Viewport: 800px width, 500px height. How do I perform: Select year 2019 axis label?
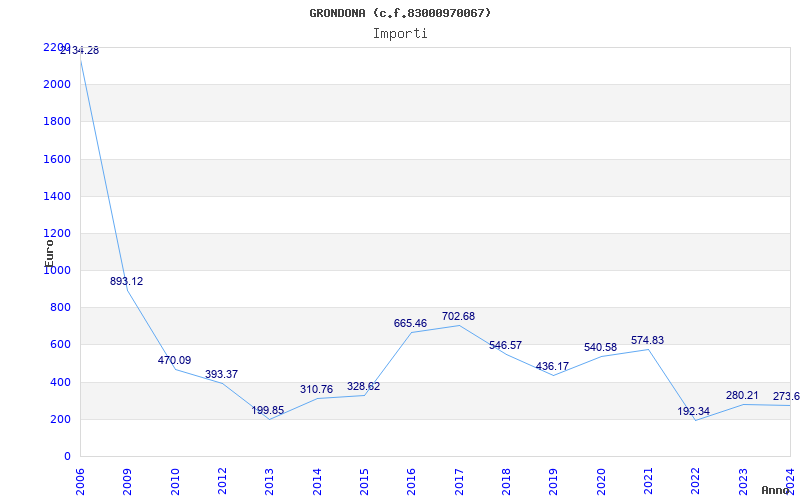tap(553, 481)
